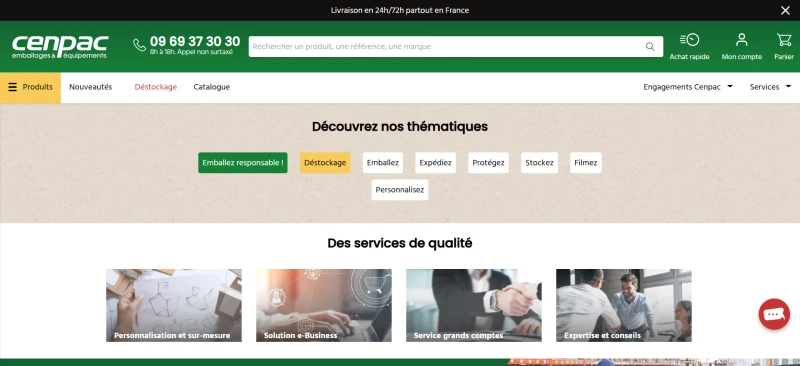Click the hamburger icon beside Produits

click(13, 87)
